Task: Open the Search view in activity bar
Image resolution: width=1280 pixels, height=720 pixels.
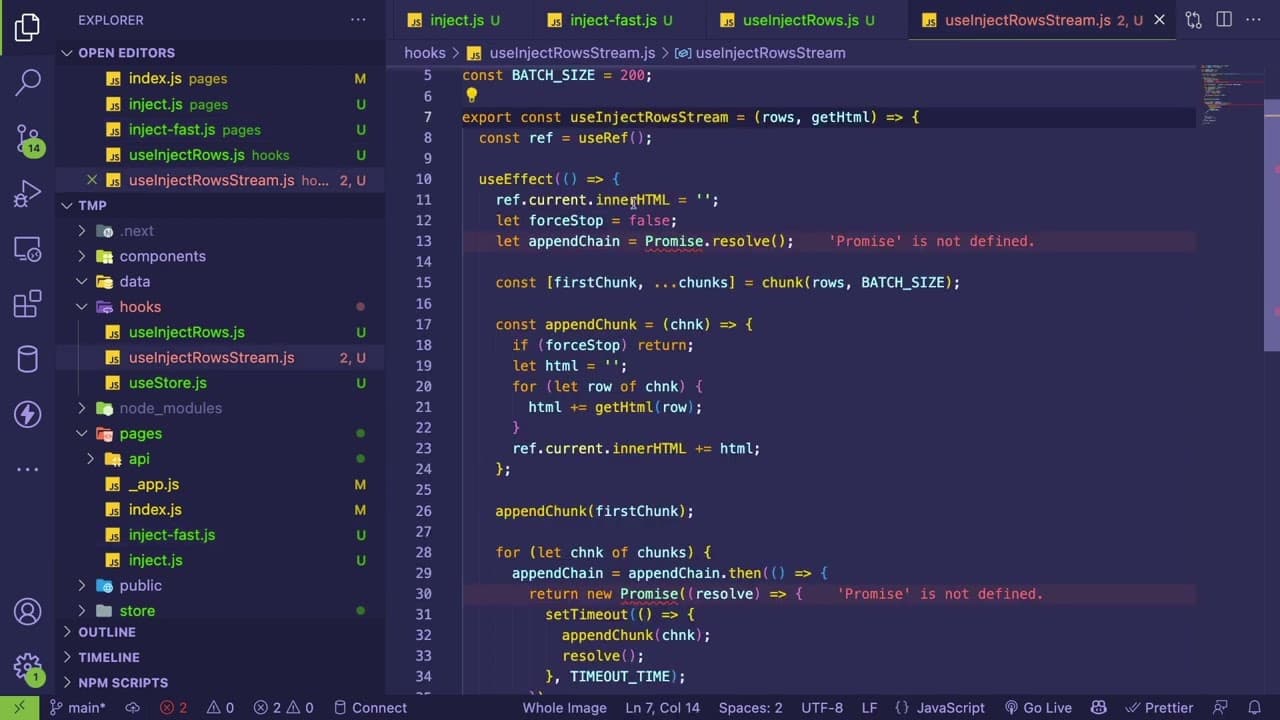Action: [28, 82]
